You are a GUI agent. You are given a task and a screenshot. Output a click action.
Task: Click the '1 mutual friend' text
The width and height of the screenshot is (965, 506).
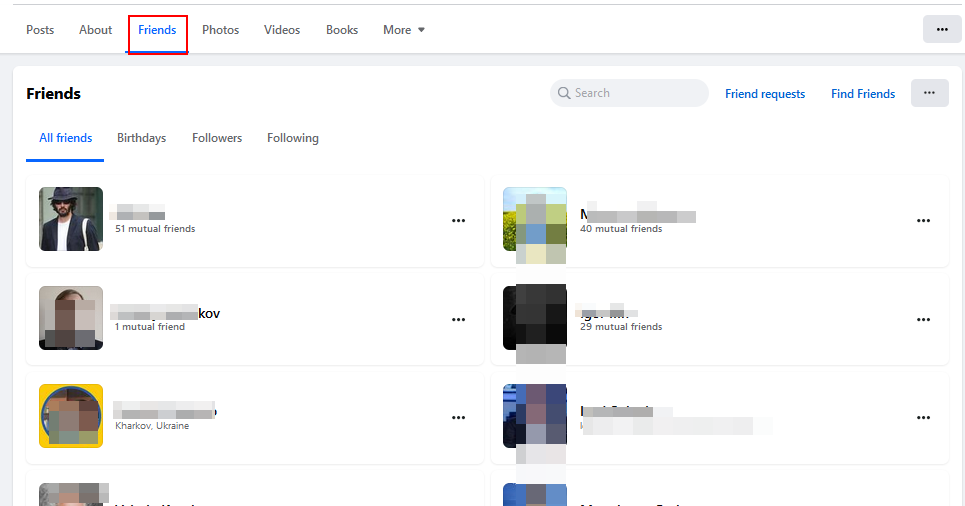pos(150,327)
